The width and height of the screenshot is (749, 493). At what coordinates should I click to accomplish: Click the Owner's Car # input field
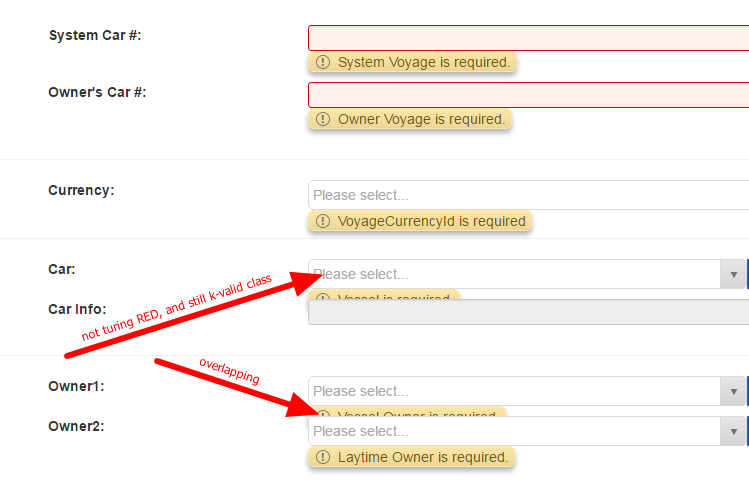528,95
